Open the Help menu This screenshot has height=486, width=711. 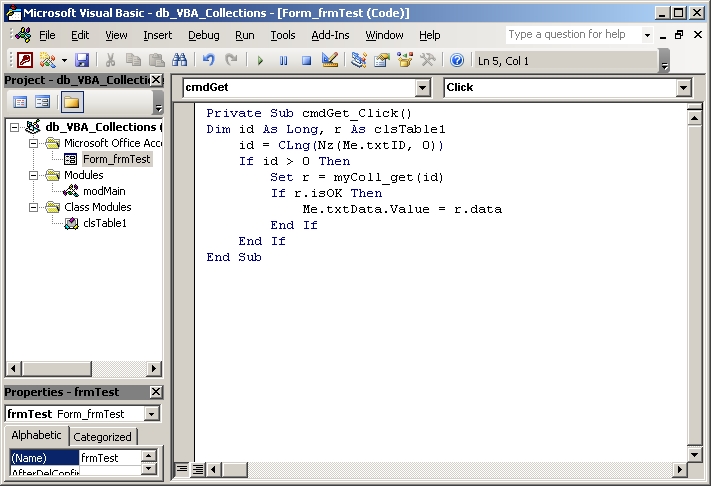click(x=429, y=35)
